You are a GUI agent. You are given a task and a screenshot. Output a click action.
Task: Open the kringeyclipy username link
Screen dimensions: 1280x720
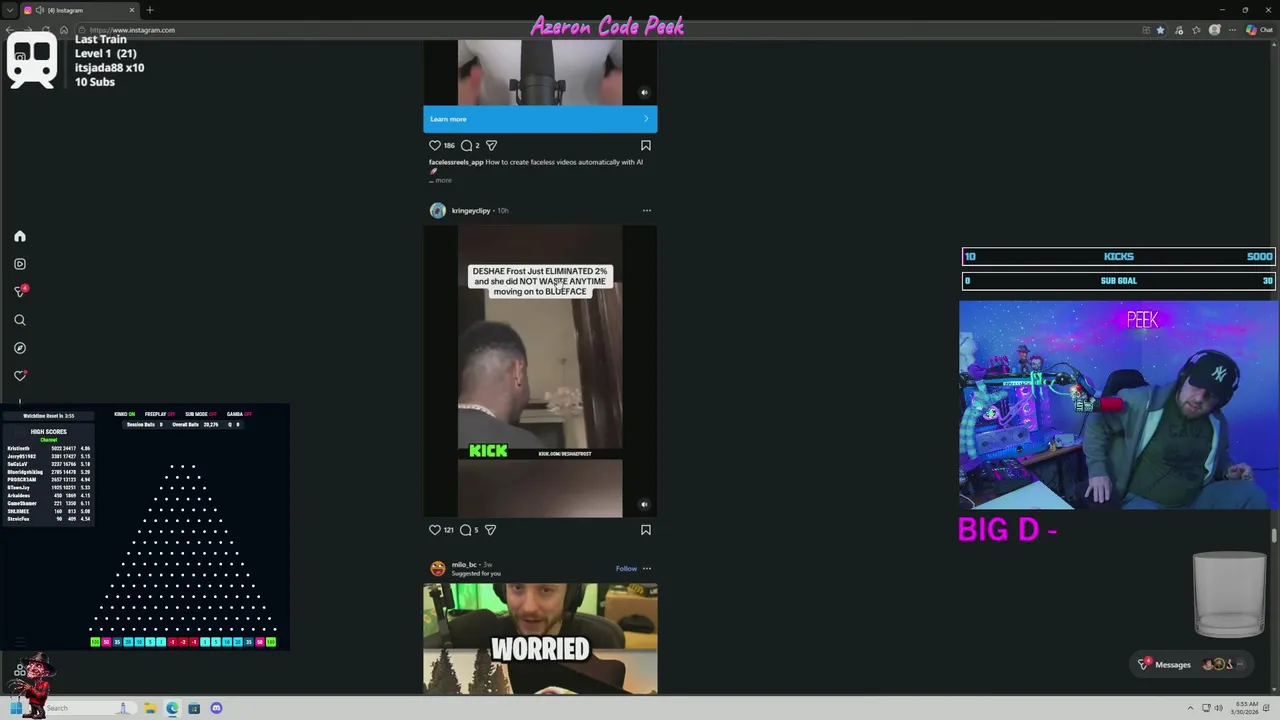(471, 211)
